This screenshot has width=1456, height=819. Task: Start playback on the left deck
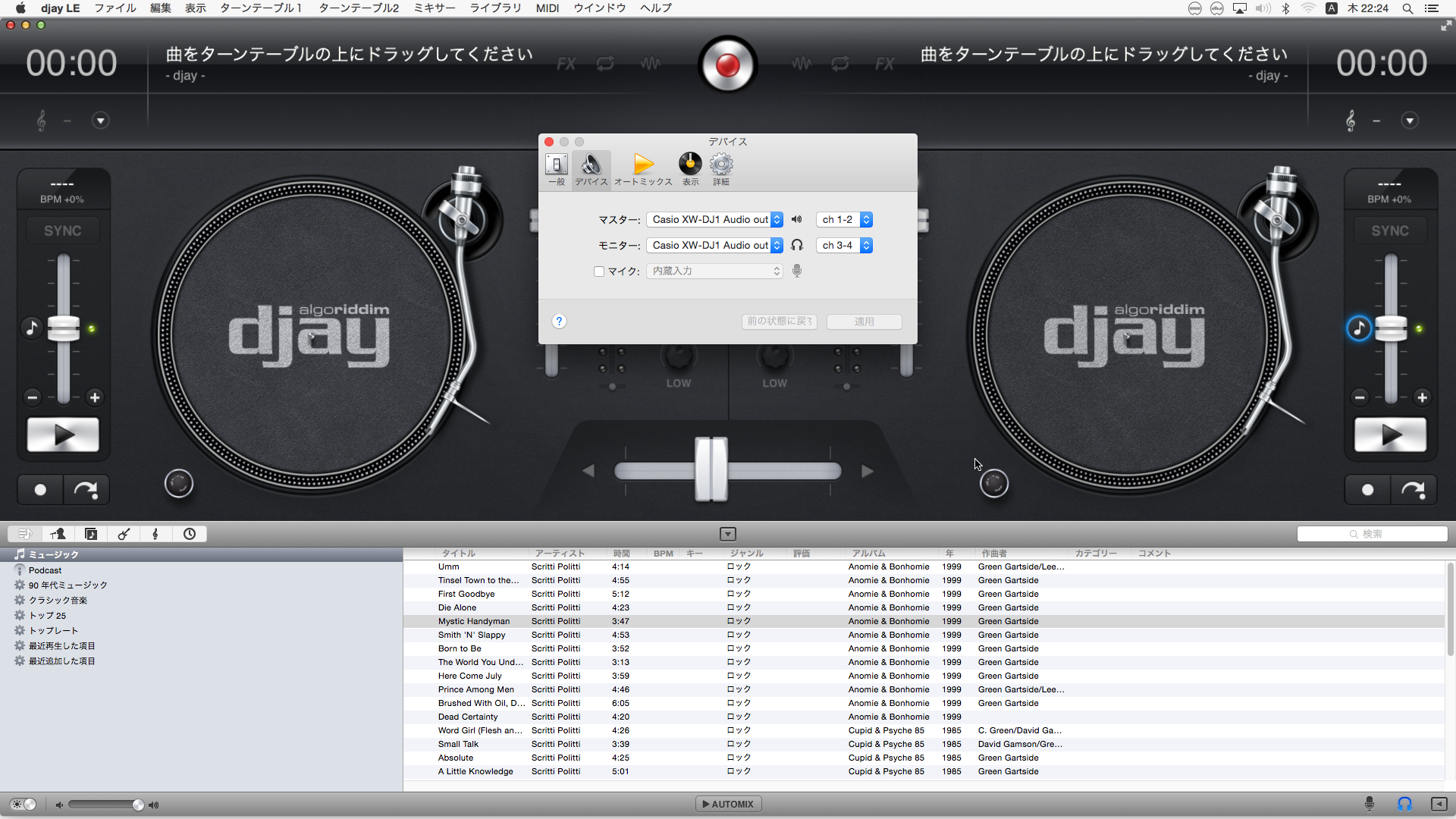point(63,435)
